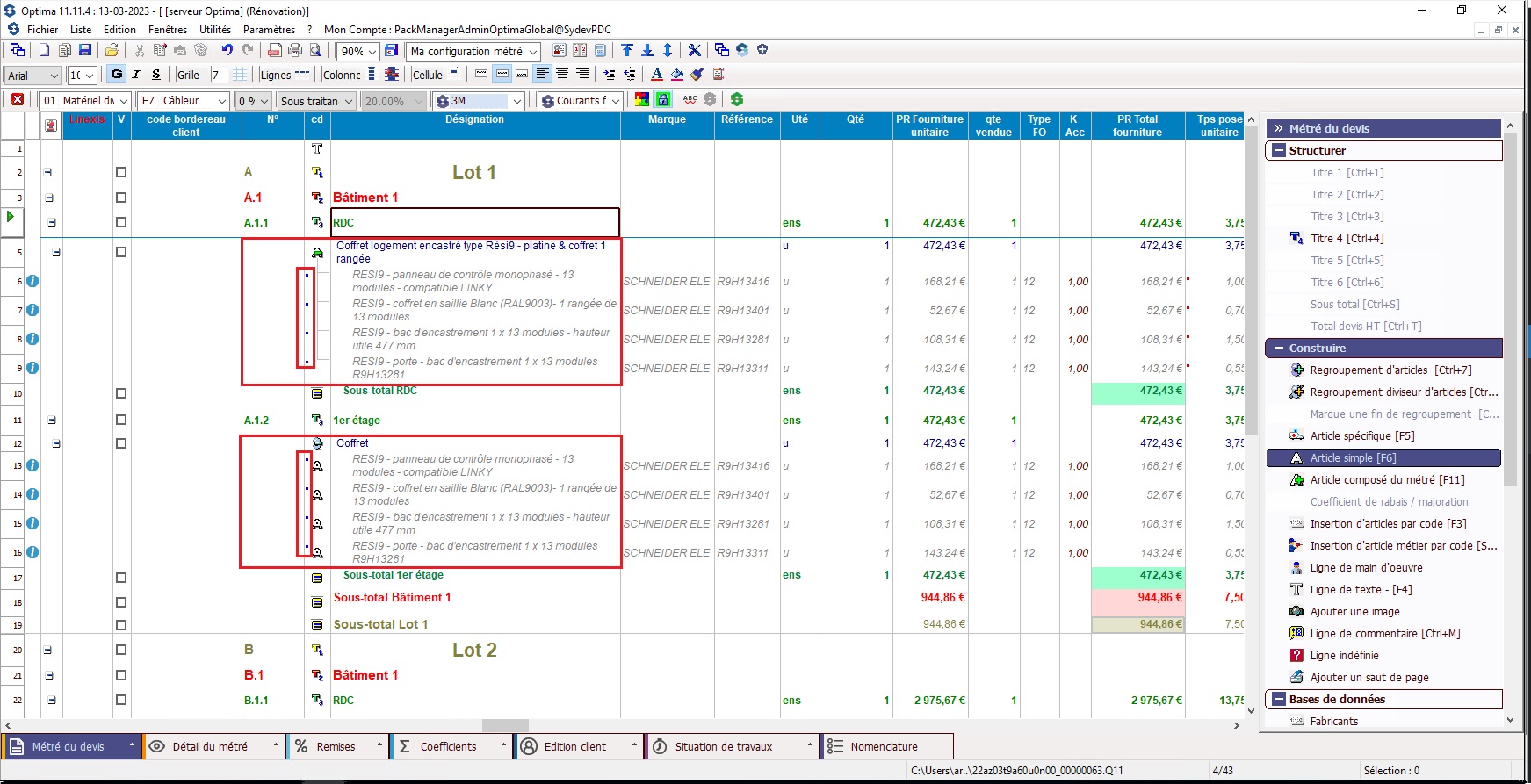The height and width of the screenshot is (784, 1531).
Task: Tick the checkbox for Sous-total Lot 1
Action: [121, 626]
